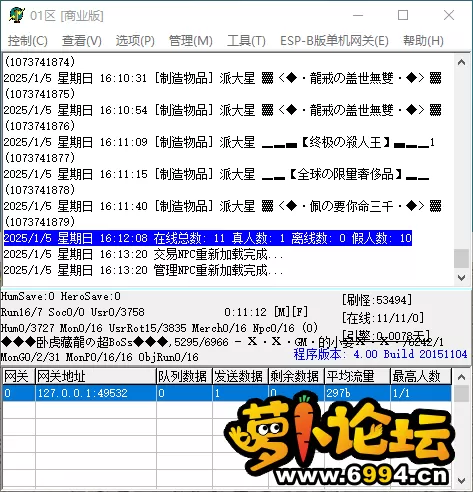
Task: Select the highlighted 在线总数: 11 log line
Action: tap(208, 238)
